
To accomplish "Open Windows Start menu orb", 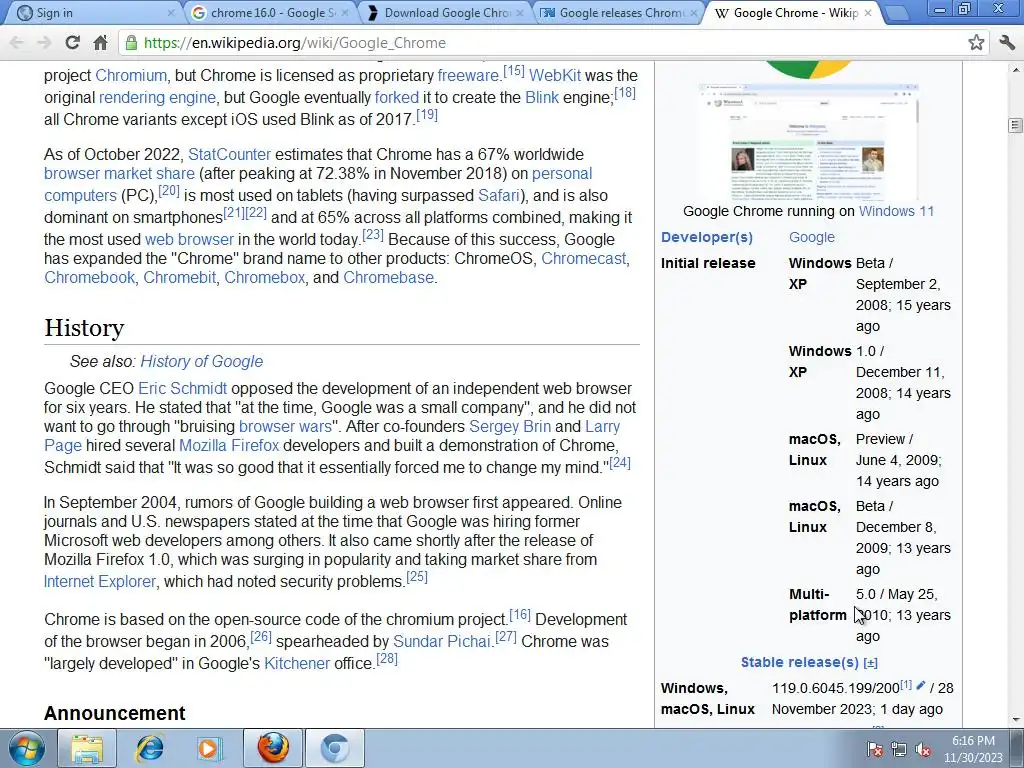I will coord(26,748).
